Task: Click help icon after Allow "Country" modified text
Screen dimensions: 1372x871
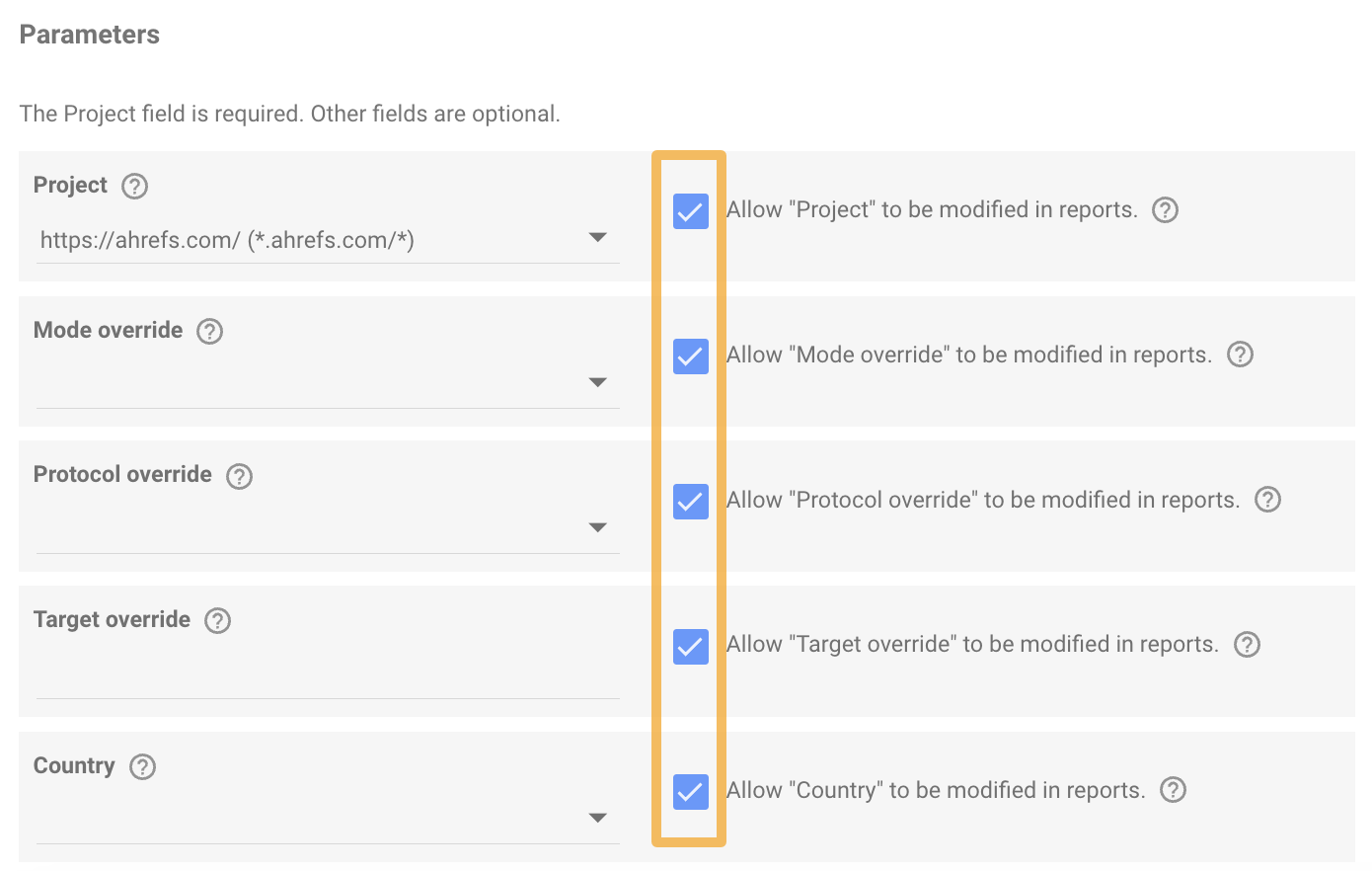Action: pyautogui.click(x=1173, y=790)
